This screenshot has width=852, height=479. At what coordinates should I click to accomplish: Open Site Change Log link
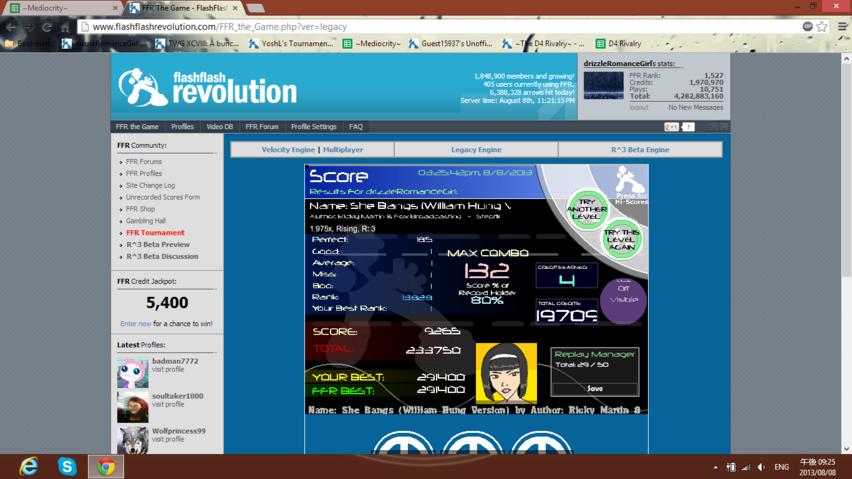150,186
